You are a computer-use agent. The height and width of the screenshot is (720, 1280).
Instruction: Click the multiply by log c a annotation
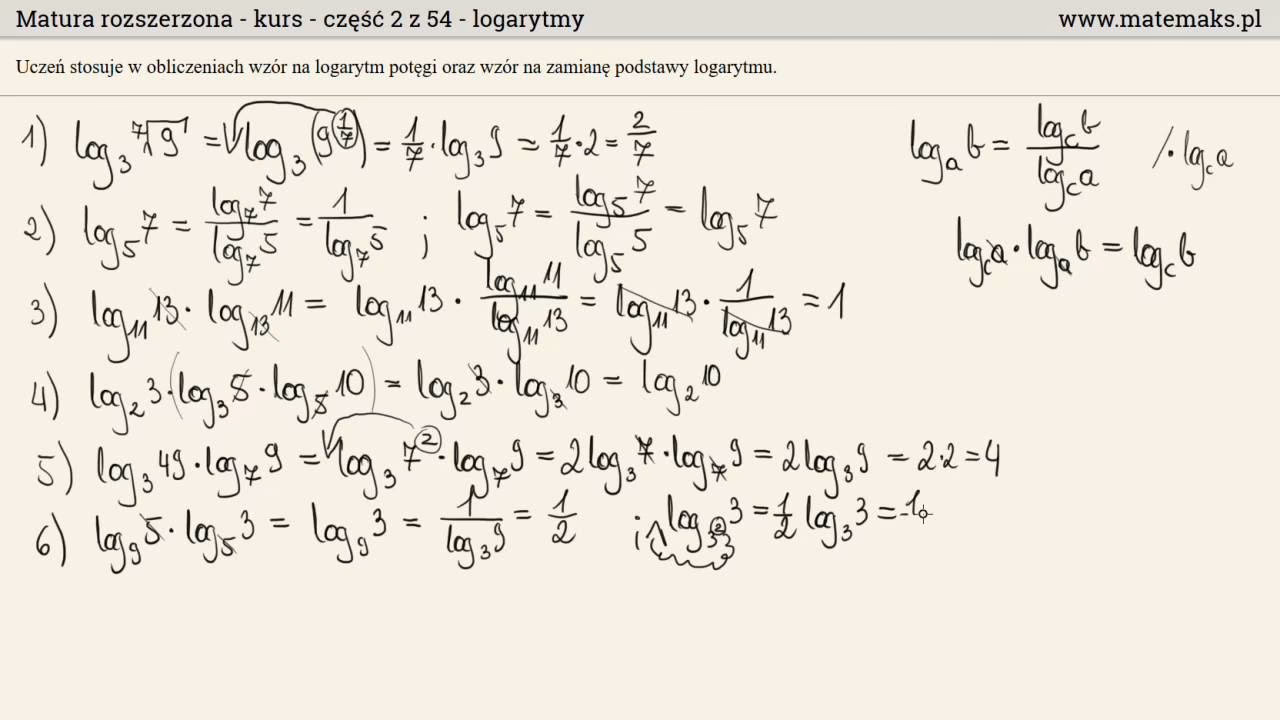pyautogui.click(x=1190, y=156)
